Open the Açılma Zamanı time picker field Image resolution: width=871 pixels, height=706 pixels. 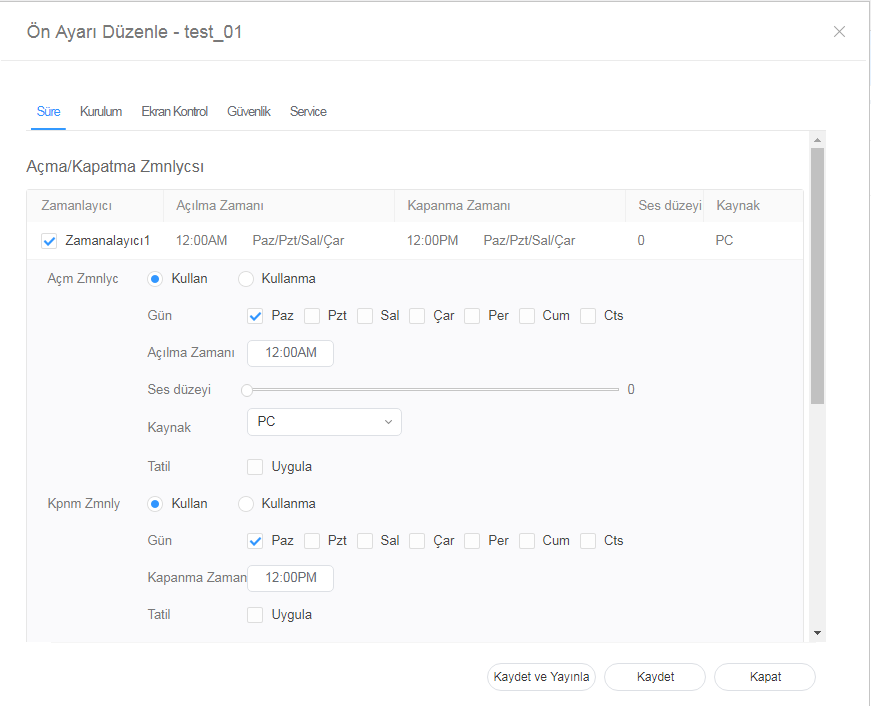[x=290, y=354]
